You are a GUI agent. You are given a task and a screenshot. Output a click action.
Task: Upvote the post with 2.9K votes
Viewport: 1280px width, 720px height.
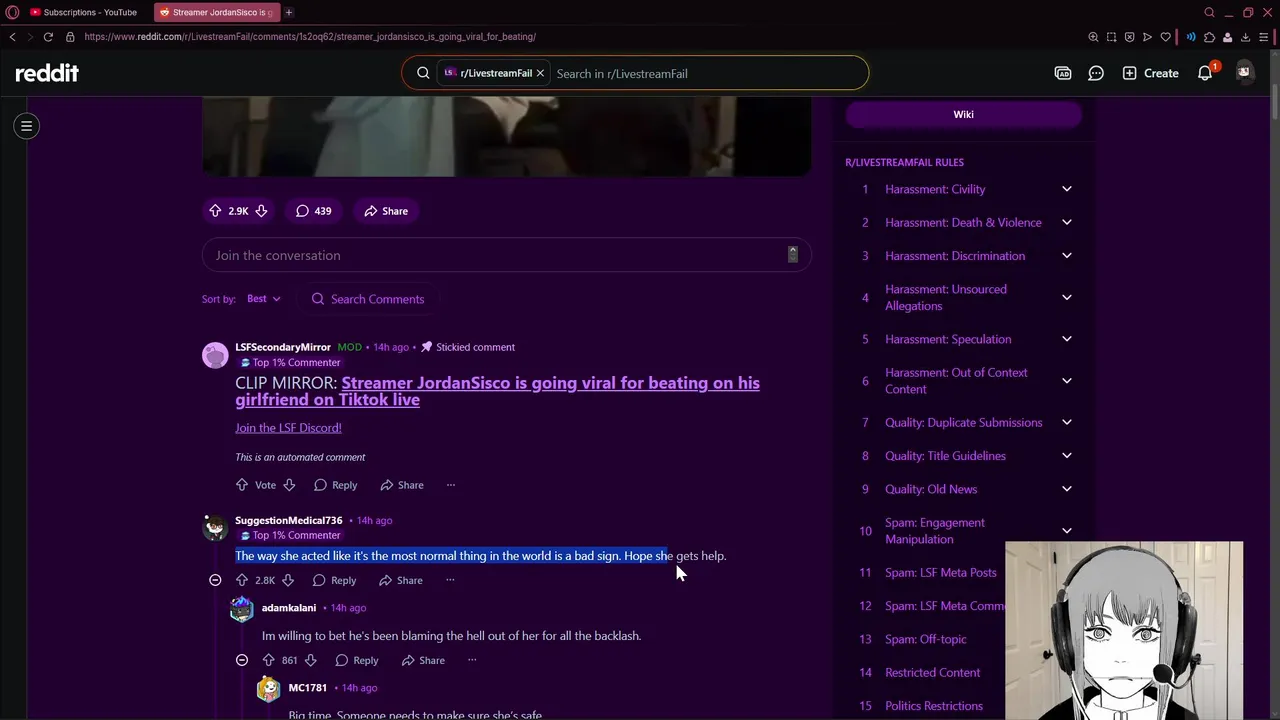pyautogui.click(x=215, y=211)
